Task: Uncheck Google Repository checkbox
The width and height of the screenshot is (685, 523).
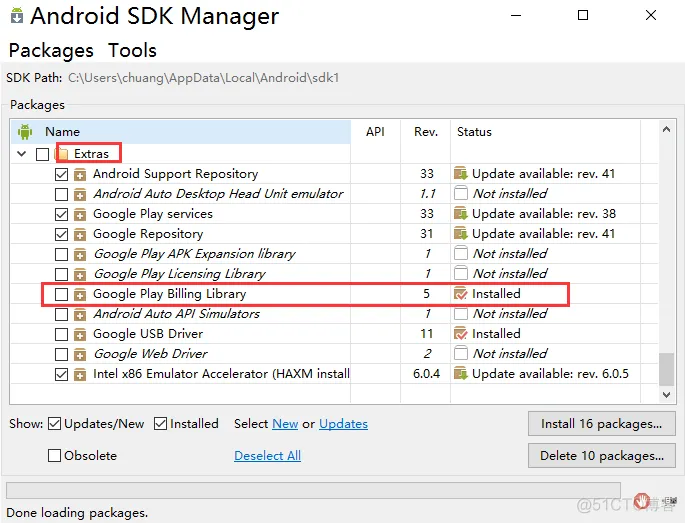Action: [62, 234]
